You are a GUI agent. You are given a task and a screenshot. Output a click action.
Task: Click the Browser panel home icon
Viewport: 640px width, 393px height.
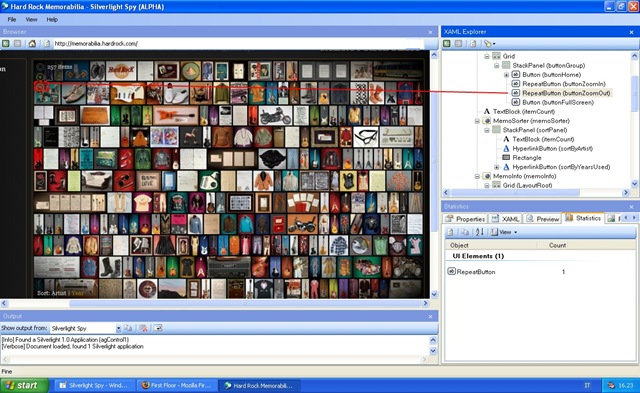pos(32,43)
